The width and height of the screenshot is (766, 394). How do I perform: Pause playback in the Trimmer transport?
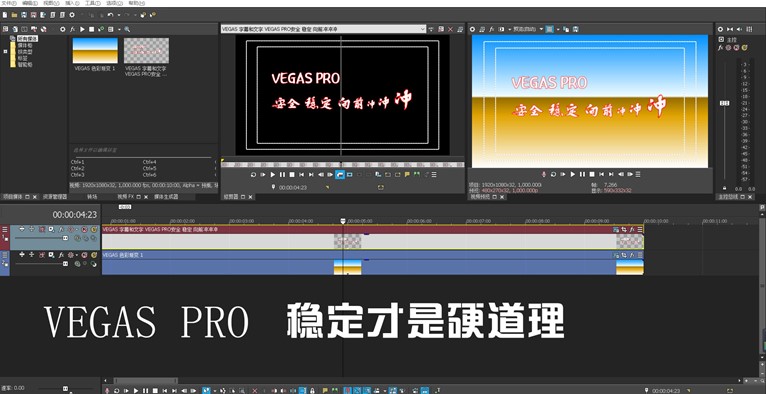pyautogui.click(x=282, y=174)
